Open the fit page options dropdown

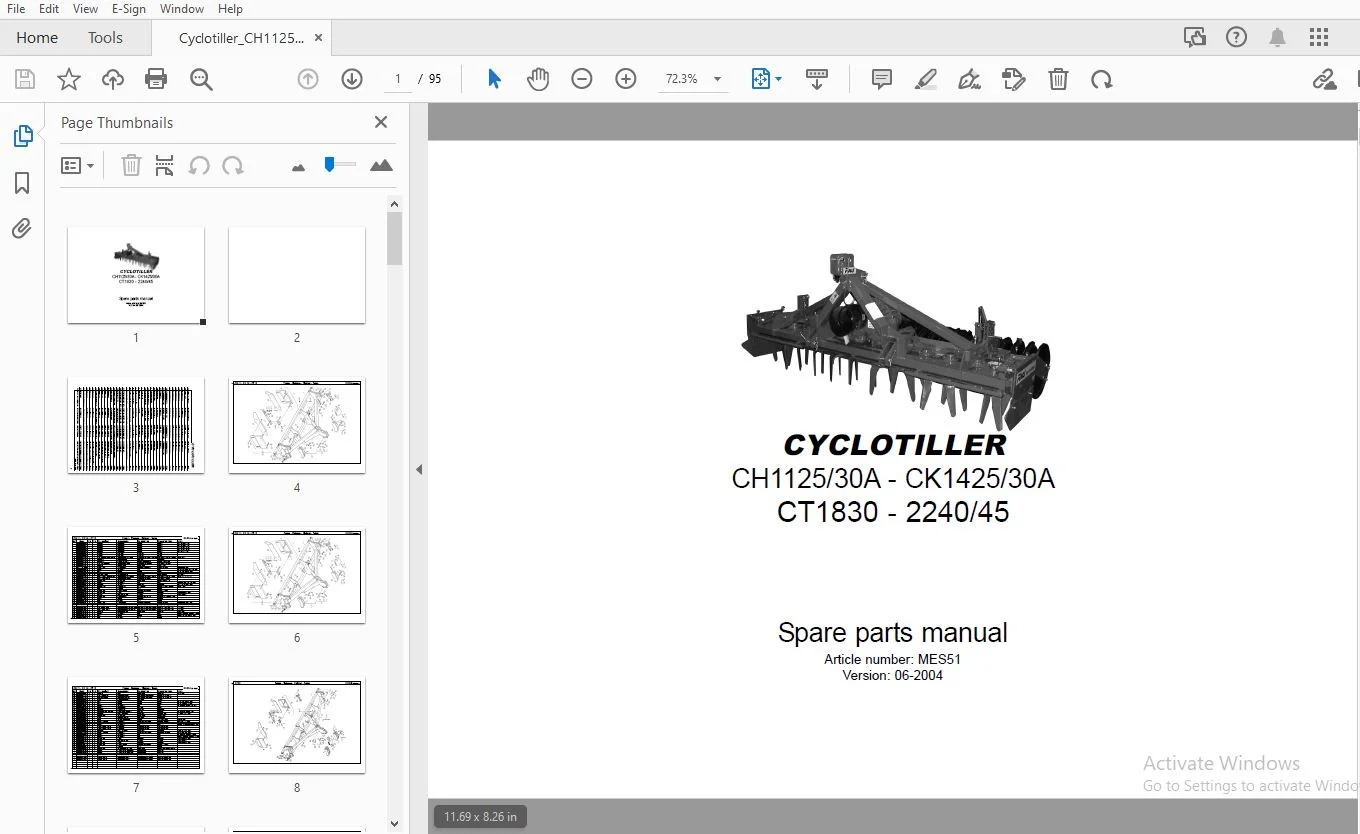click(x=767, y=79)
